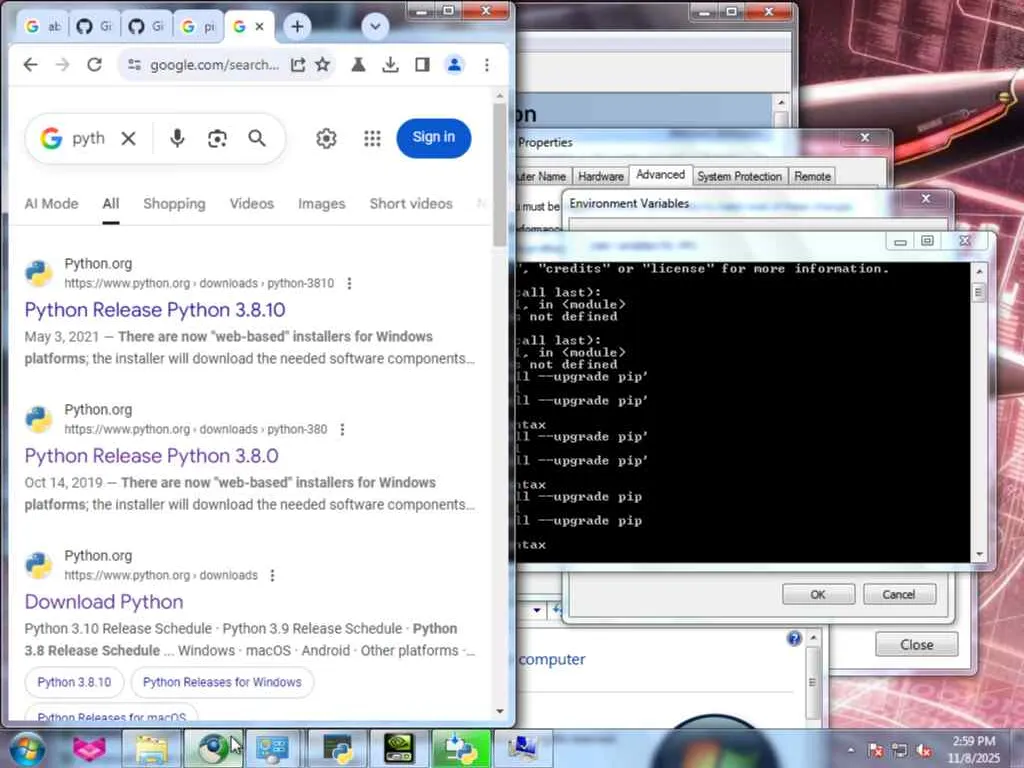Select System Protection tab

click(x=739, y=176)
